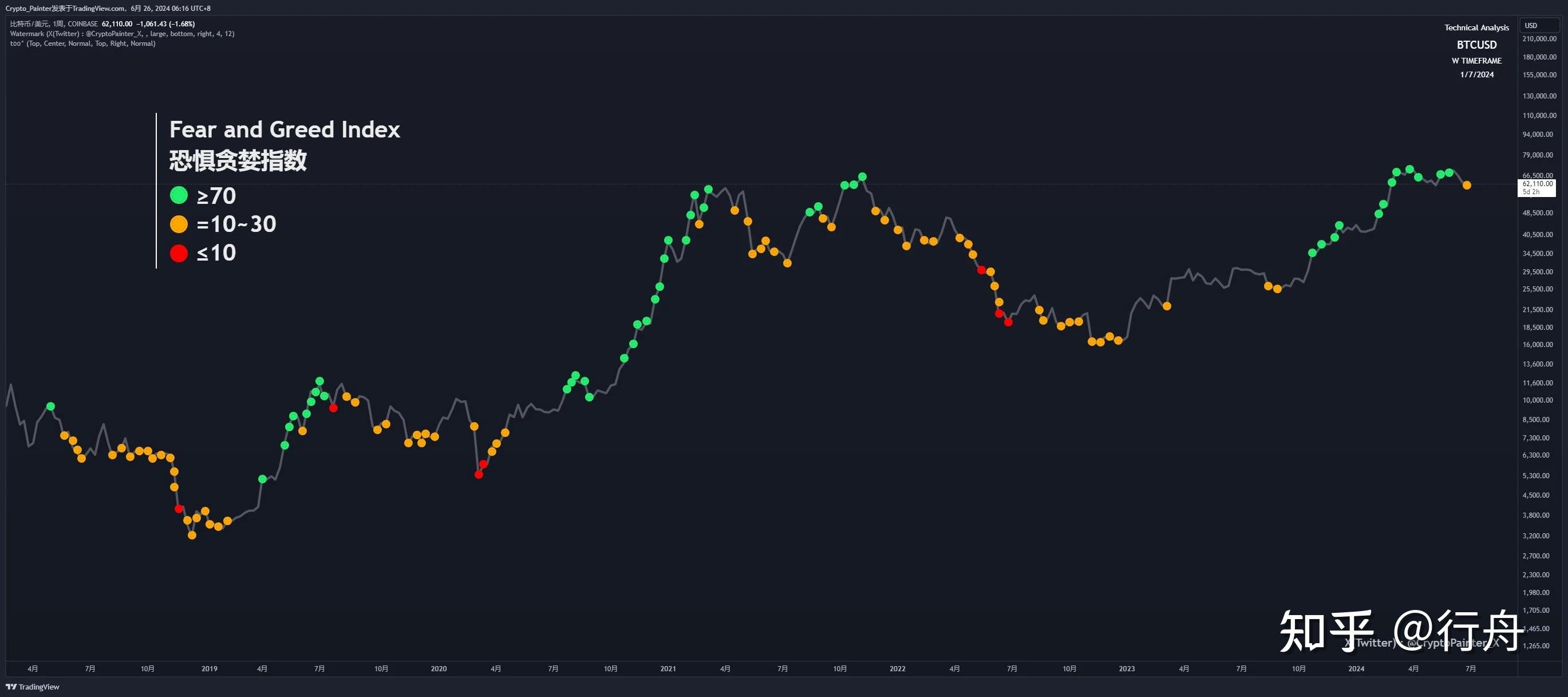Click the red dot at March 2020 bottom
Viewport: 1568px width, 697px height.
coord(479,474)
